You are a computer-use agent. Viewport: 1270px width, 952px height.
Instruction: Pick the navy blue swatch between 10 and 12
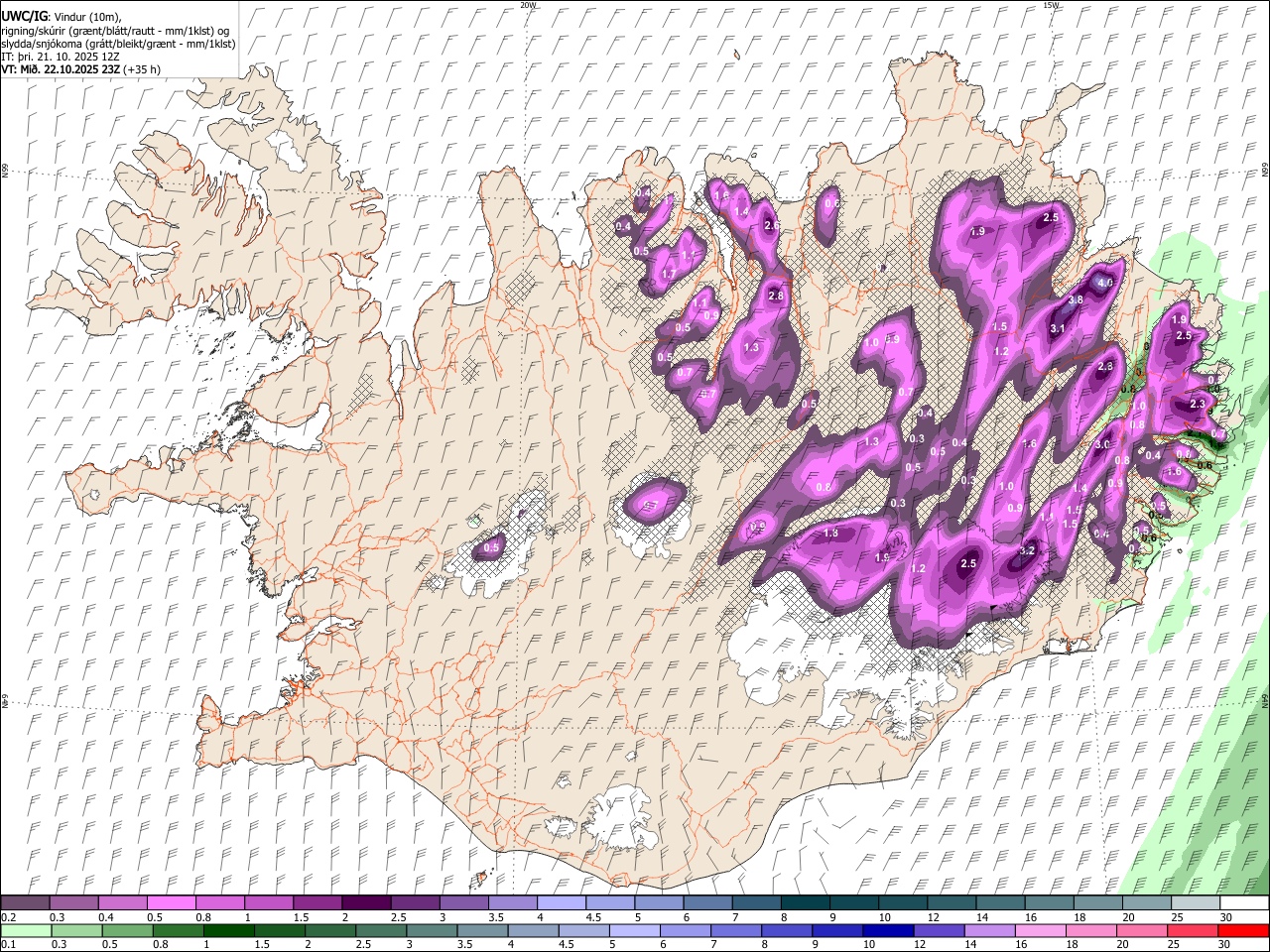click(x=888, y=931)
